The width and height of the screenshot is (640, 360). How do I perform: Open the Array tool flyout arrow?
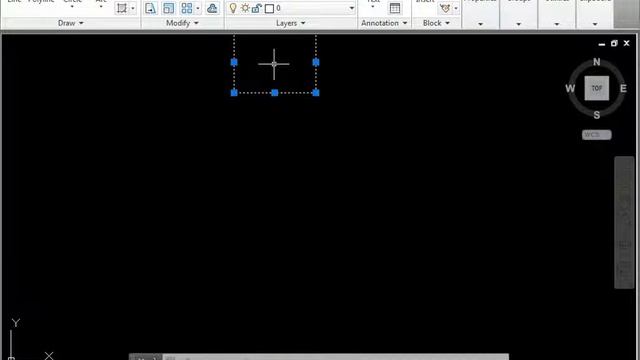click(198, 8)
